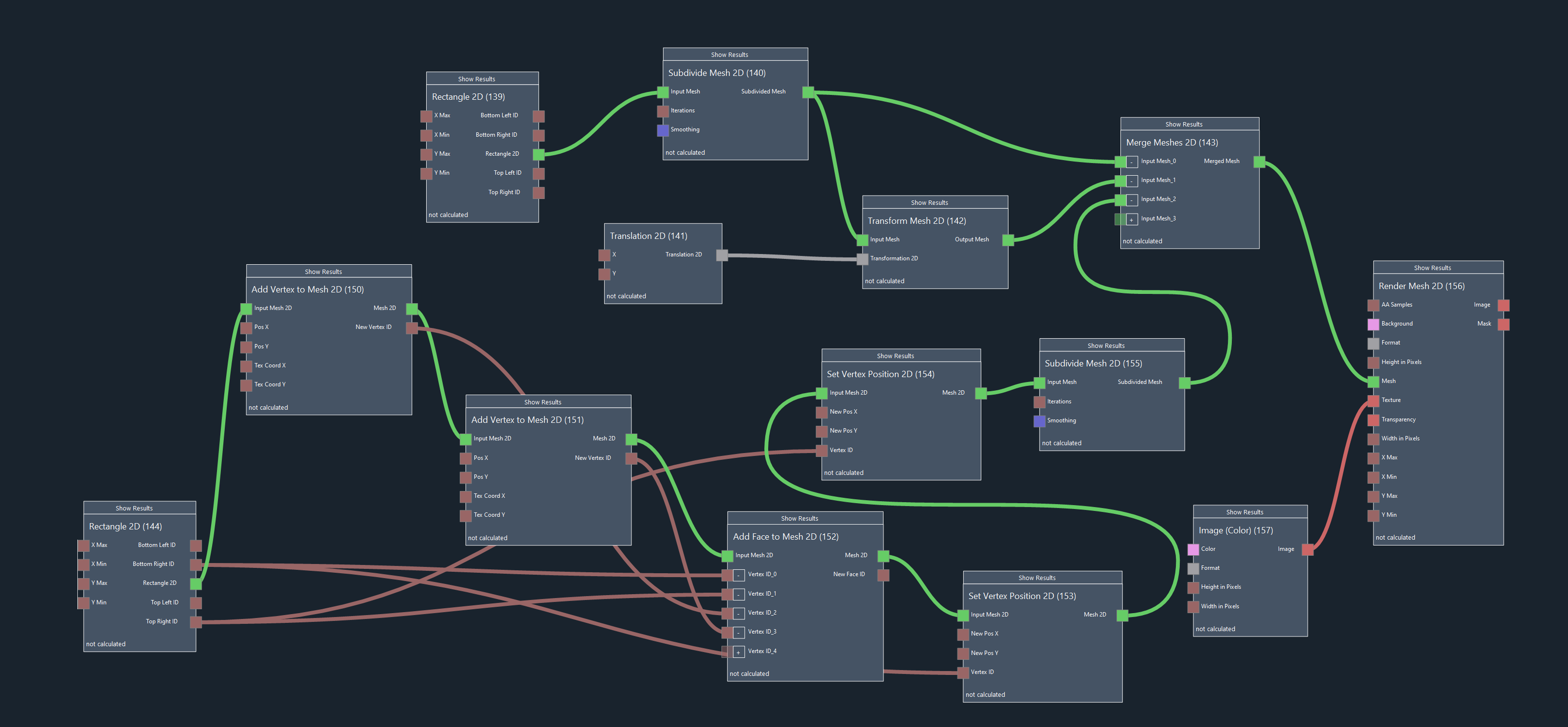1568x727 pixels.
Task: Select the Translation 2D (141) node title
Action: 648,236
